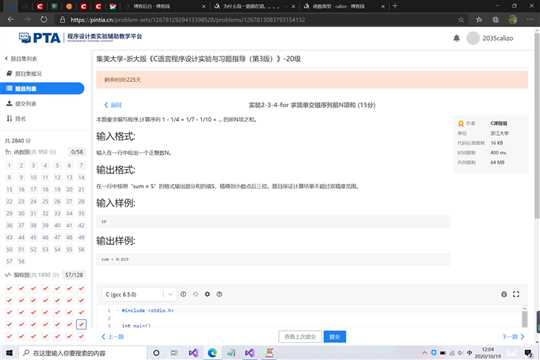The image size is (540, 360).
Task: Open function problem number 1
Action: (9, 165)
